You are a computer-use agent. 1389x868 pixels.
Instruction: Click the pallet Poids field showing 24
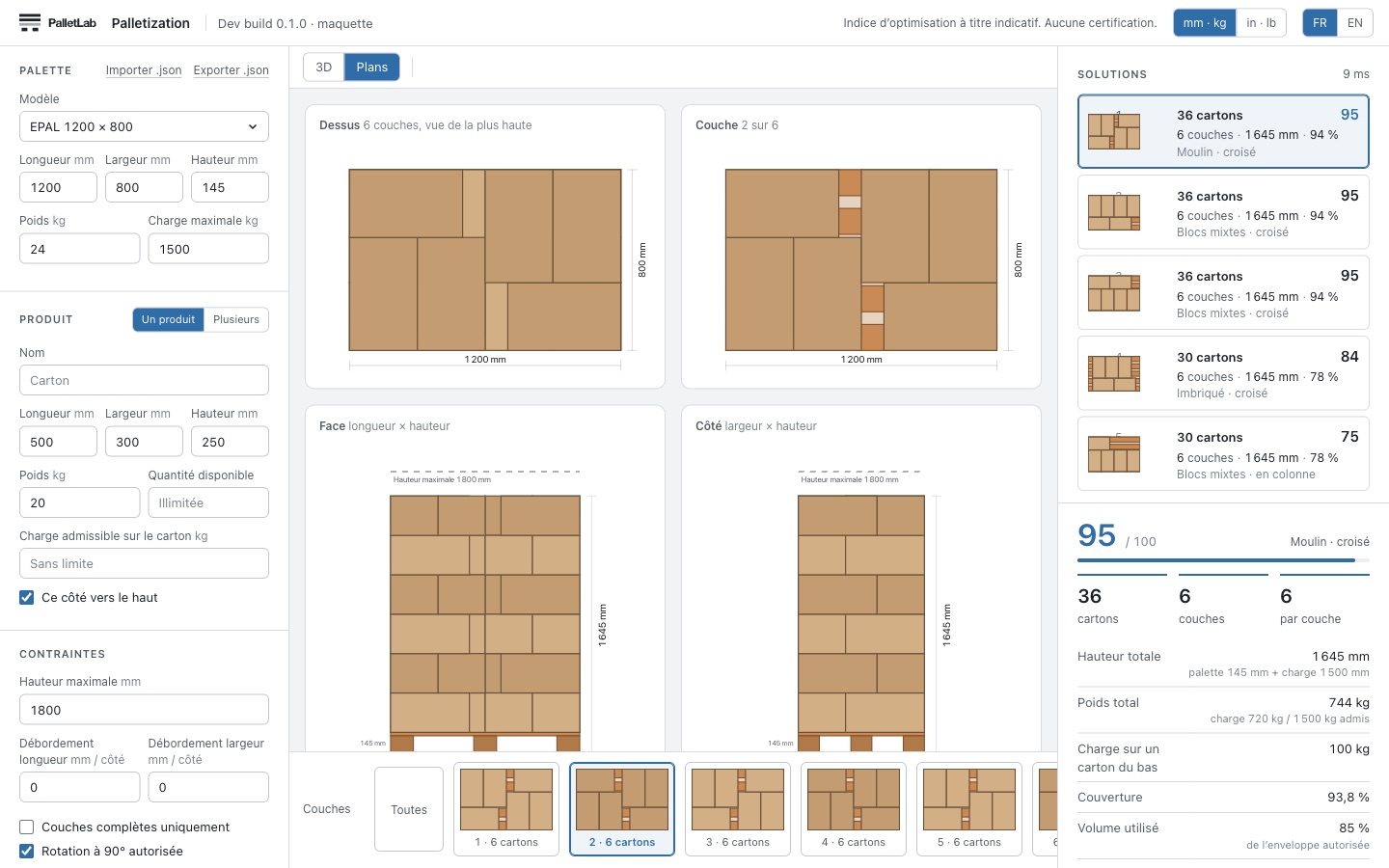[79, 249]
